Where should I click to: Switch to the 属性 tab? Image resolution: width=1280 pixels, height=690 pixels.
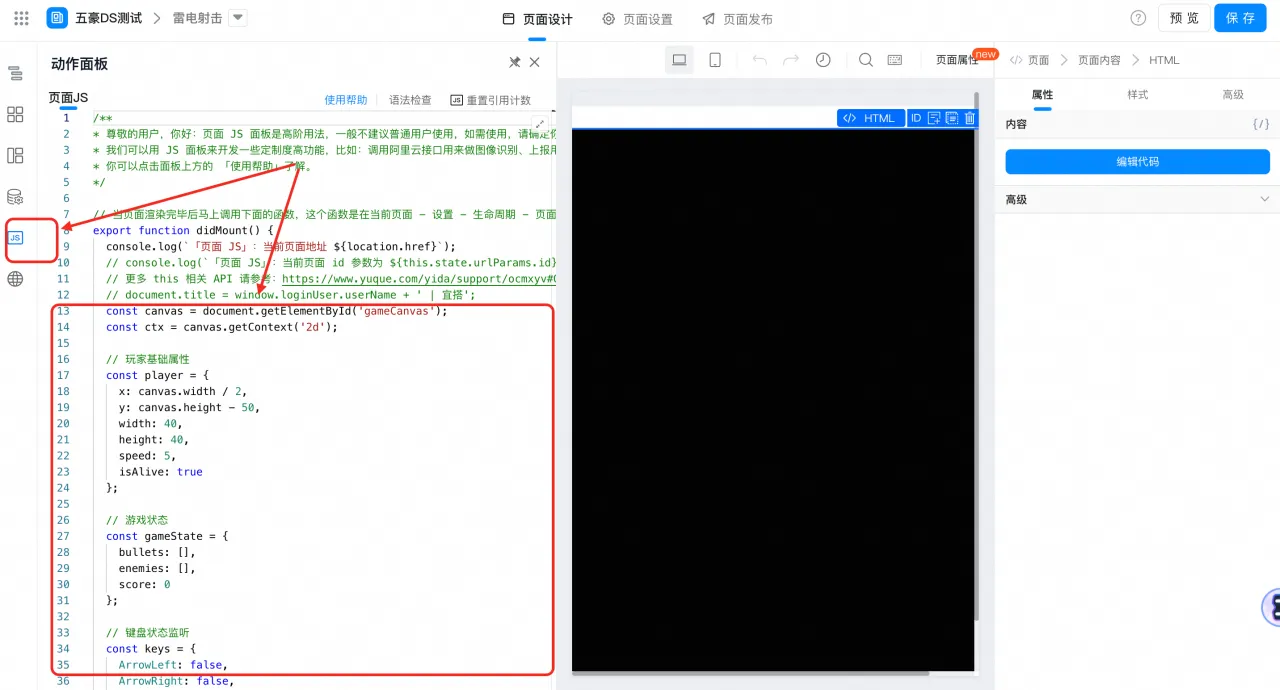1042,94
